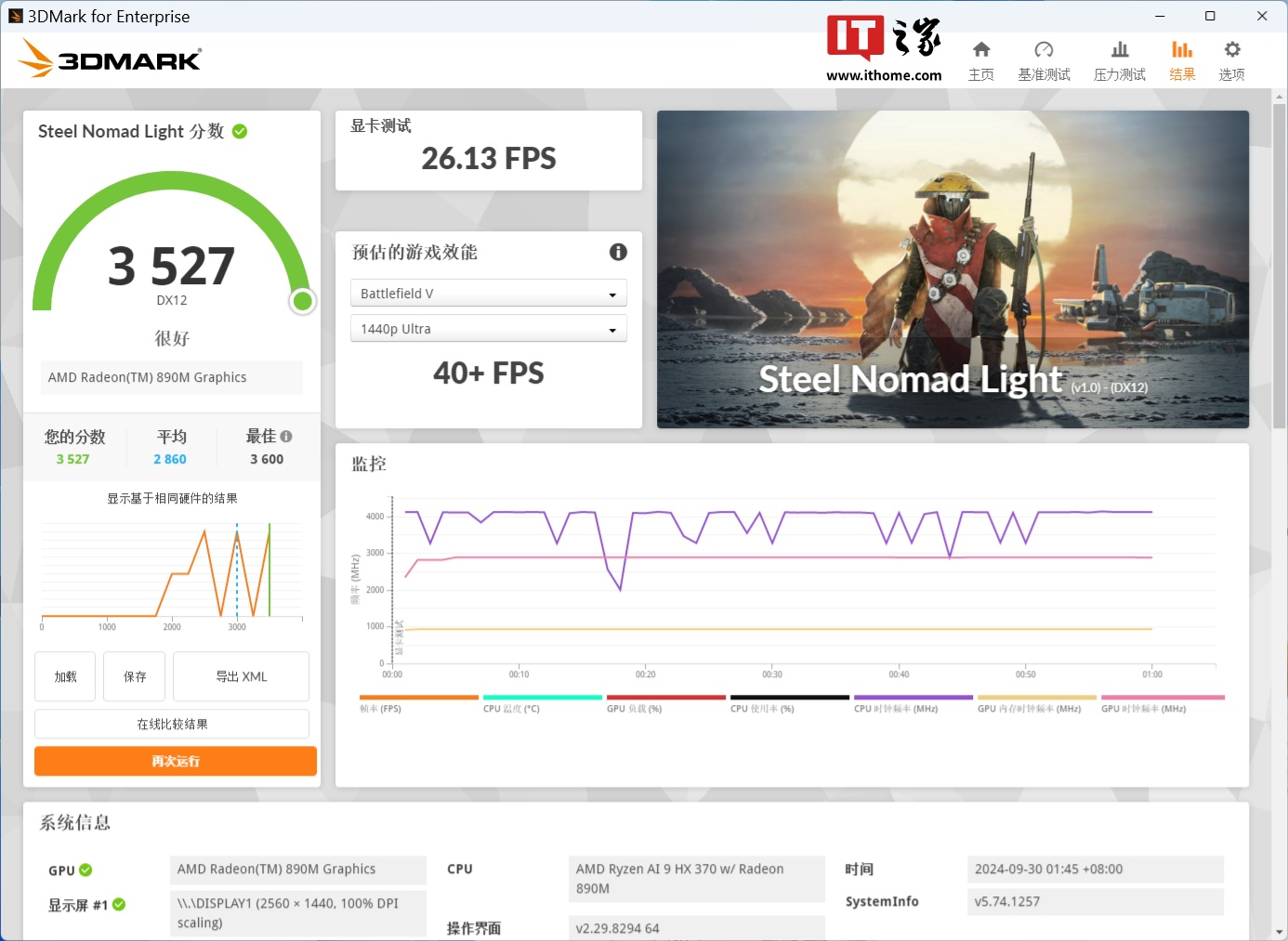Click the orange 再次运行 button
The image size is (1288, 941).
coord(176,761)
